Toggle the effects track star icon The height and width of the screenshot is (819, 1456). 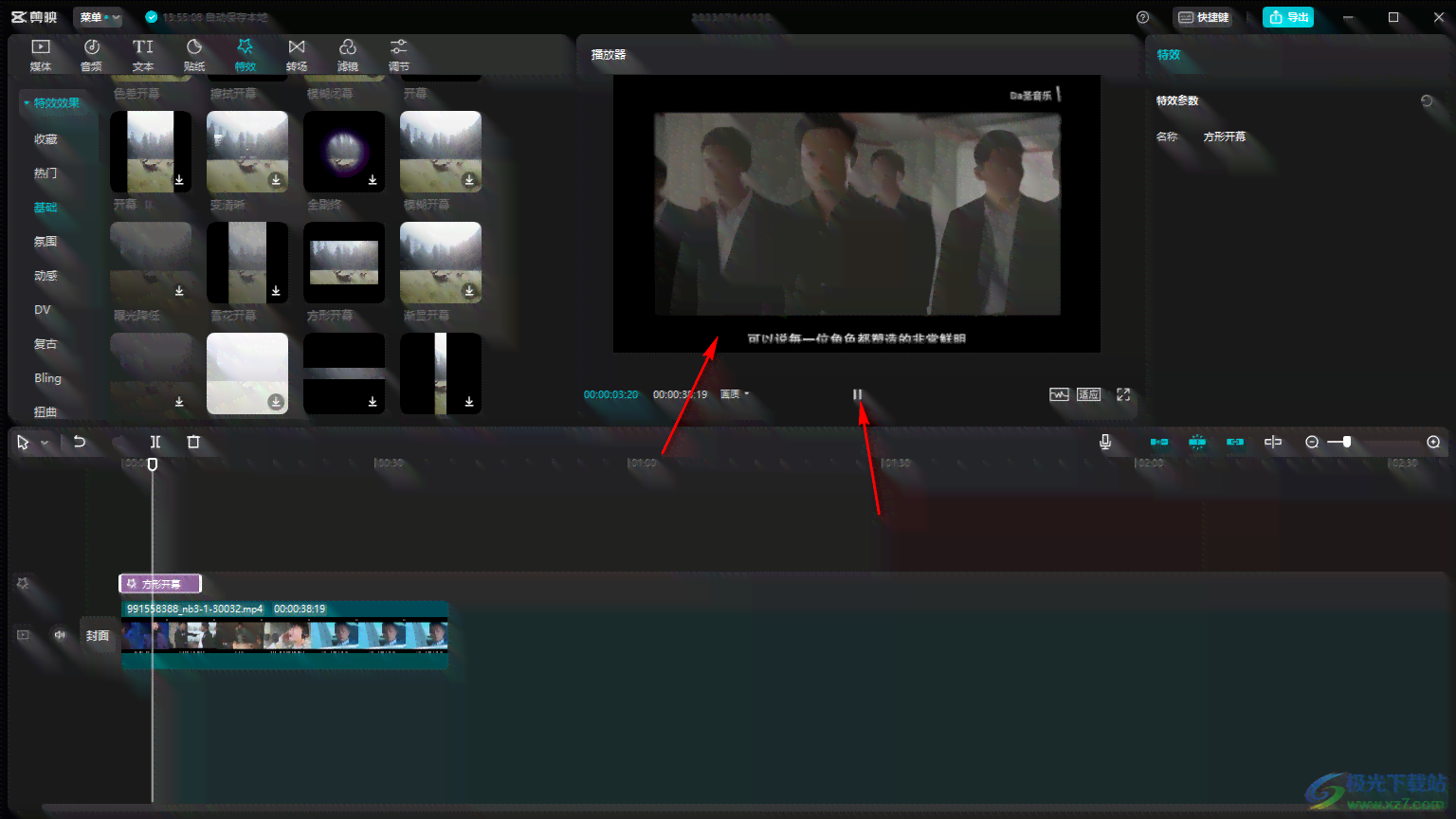pyautogui.click(x=23, y=584)
